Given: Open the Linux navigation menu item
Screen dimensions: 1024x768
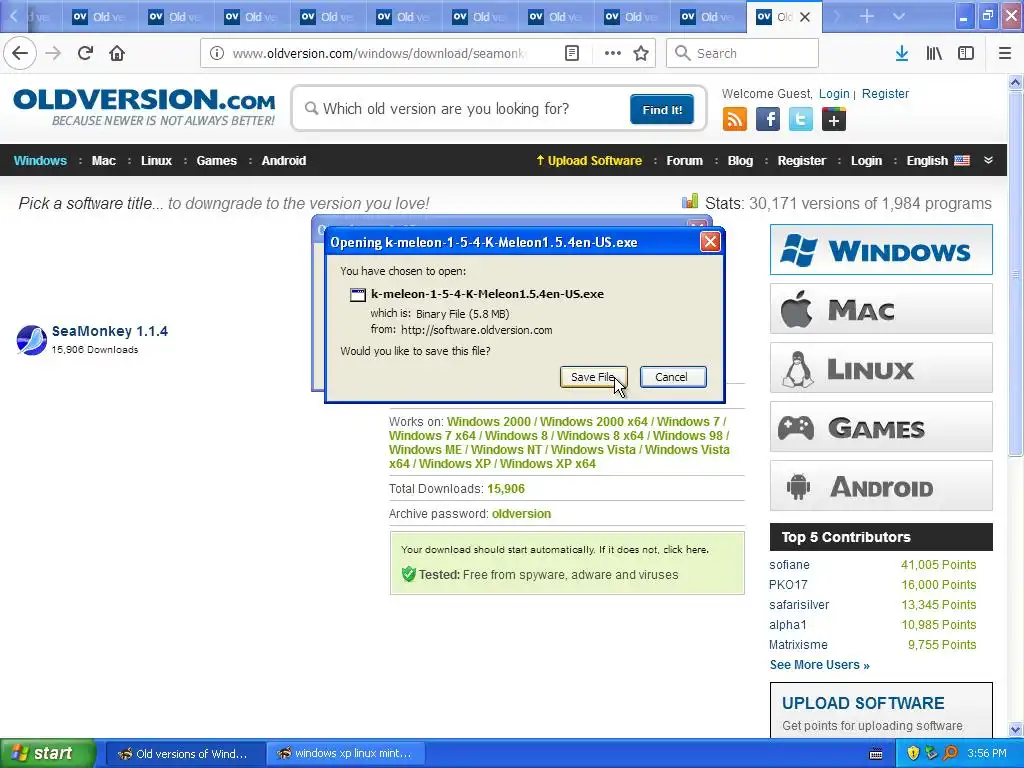Looking at the screenshot, I should point(156,161).
